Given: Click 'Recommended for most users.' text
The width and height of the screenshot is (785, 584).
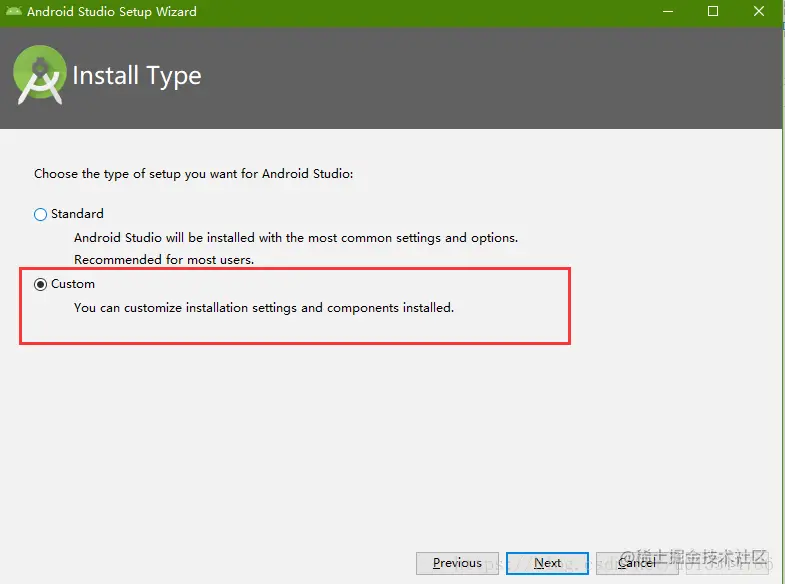Looking at the screenshot, I should pyautogui.click(x=164, y=260).
